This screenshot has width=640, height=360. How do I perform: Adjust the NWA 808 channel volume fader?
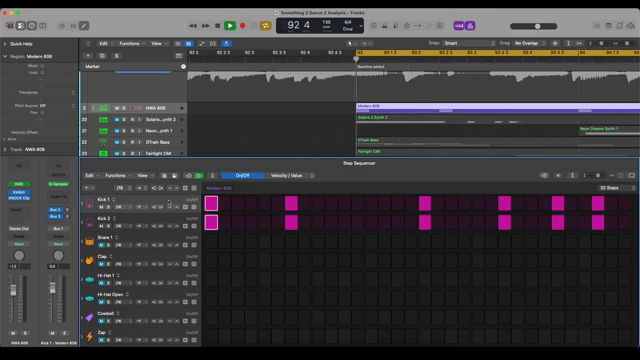click(x=13, y=290)
